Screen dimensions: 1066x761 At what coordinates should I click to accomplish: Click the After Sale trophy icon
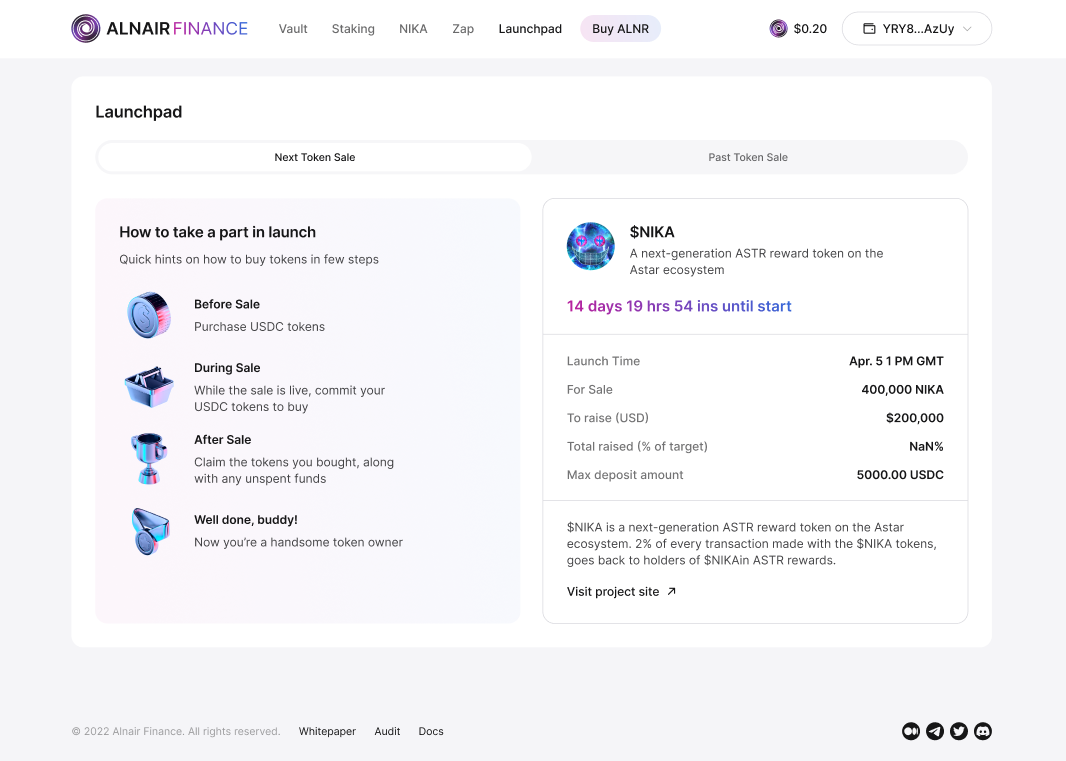coord(149,458)
